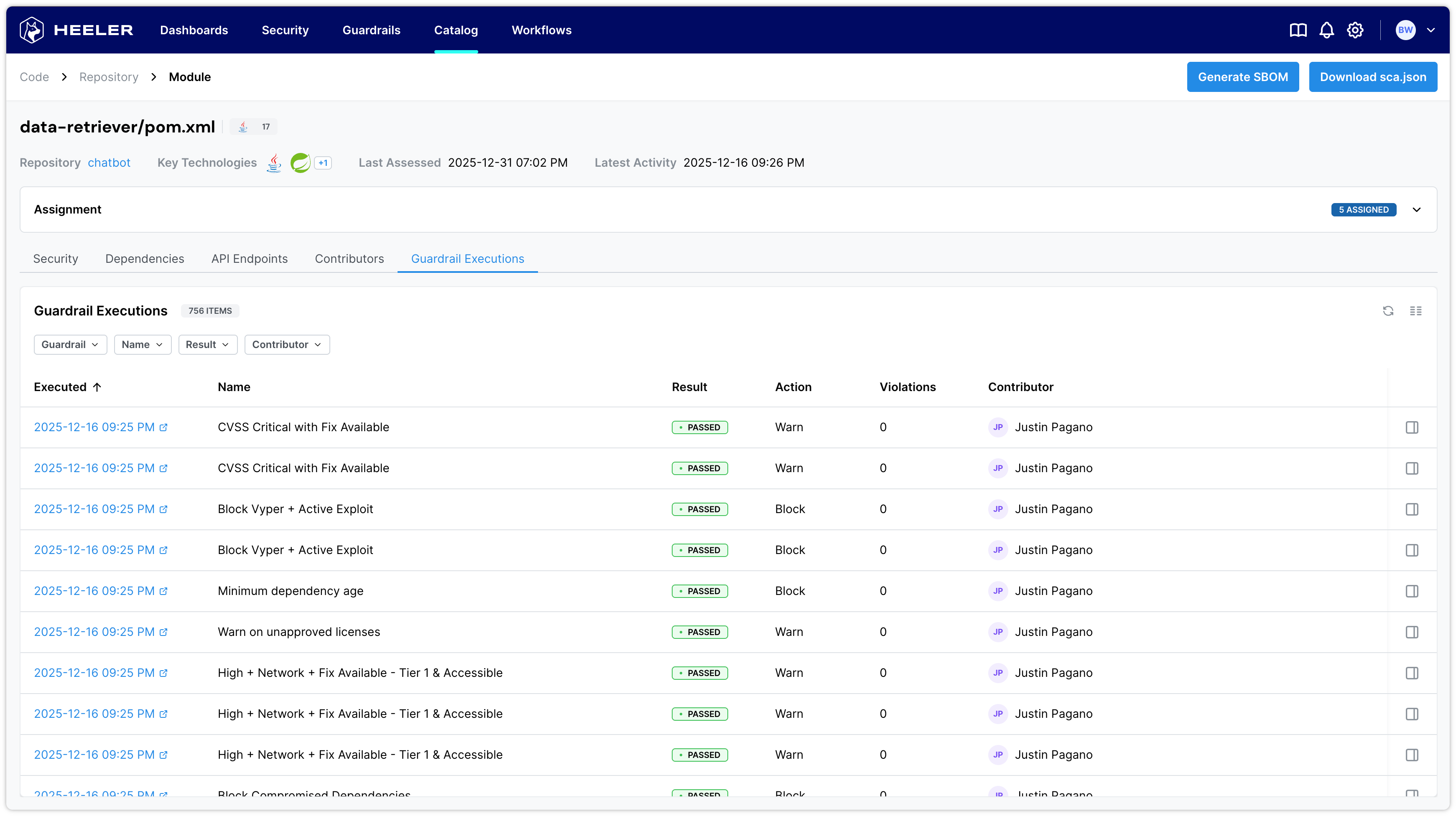Open side panel for first CVSS Critical row
This screenshot has height=816, width=1456.
tap(1411, 427)
